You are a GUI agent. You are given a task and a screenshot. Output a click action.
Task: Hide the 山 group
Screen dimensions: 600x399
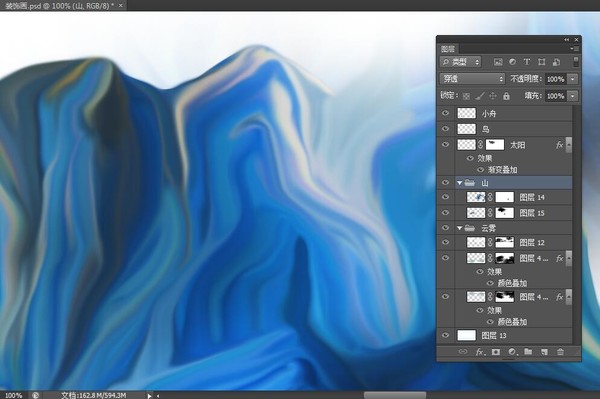pyautogui.click(x=445, y=182)
